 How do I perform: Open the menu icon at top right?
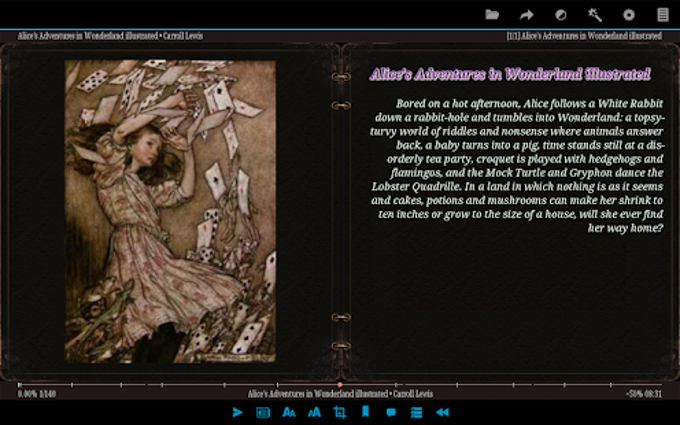tap(662, 14)
